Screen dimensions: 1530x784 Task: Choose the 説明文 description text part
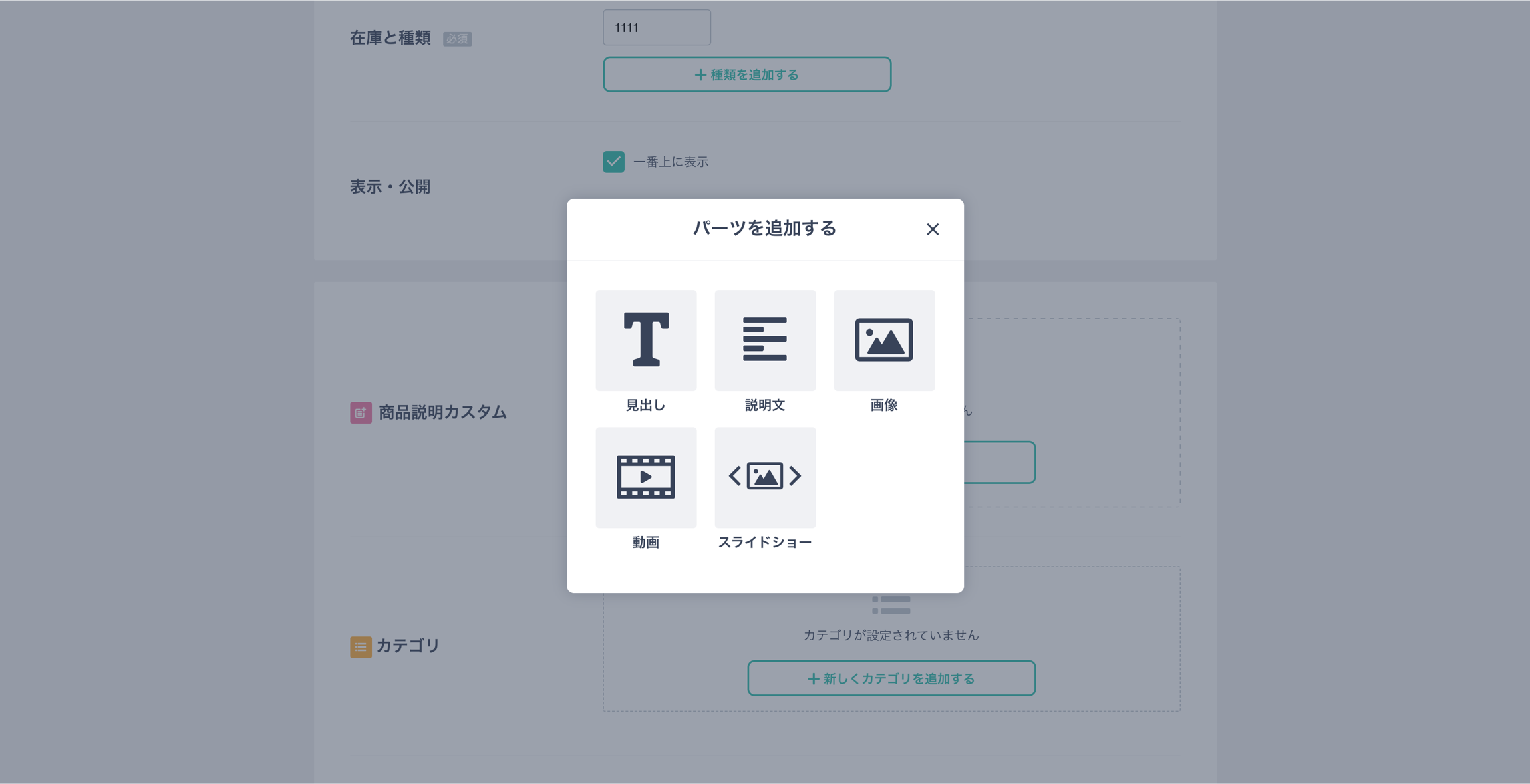pos(765,340)
